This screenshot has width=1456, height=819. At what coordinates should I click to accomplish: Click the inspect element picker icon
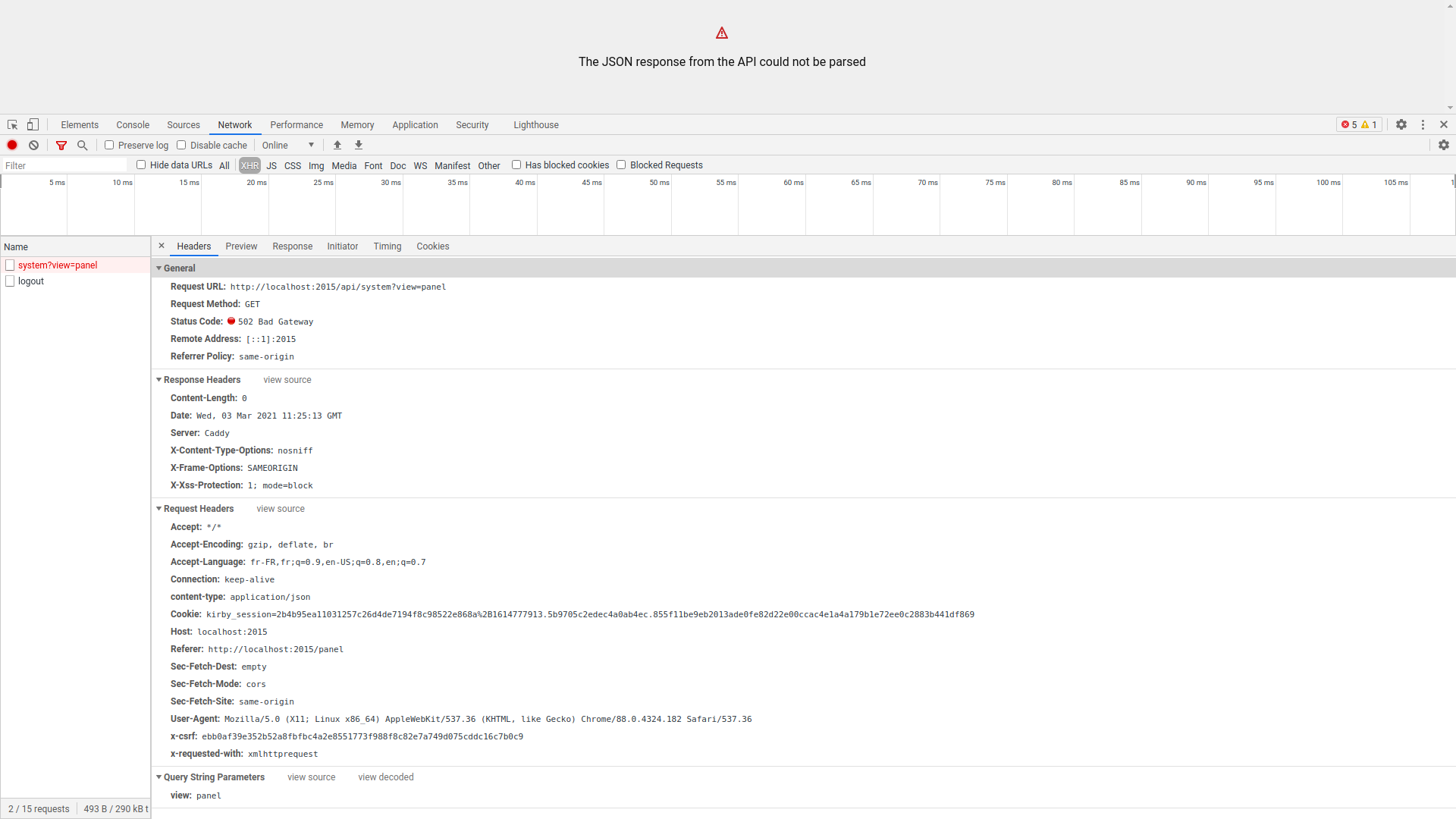click(13, 125)
